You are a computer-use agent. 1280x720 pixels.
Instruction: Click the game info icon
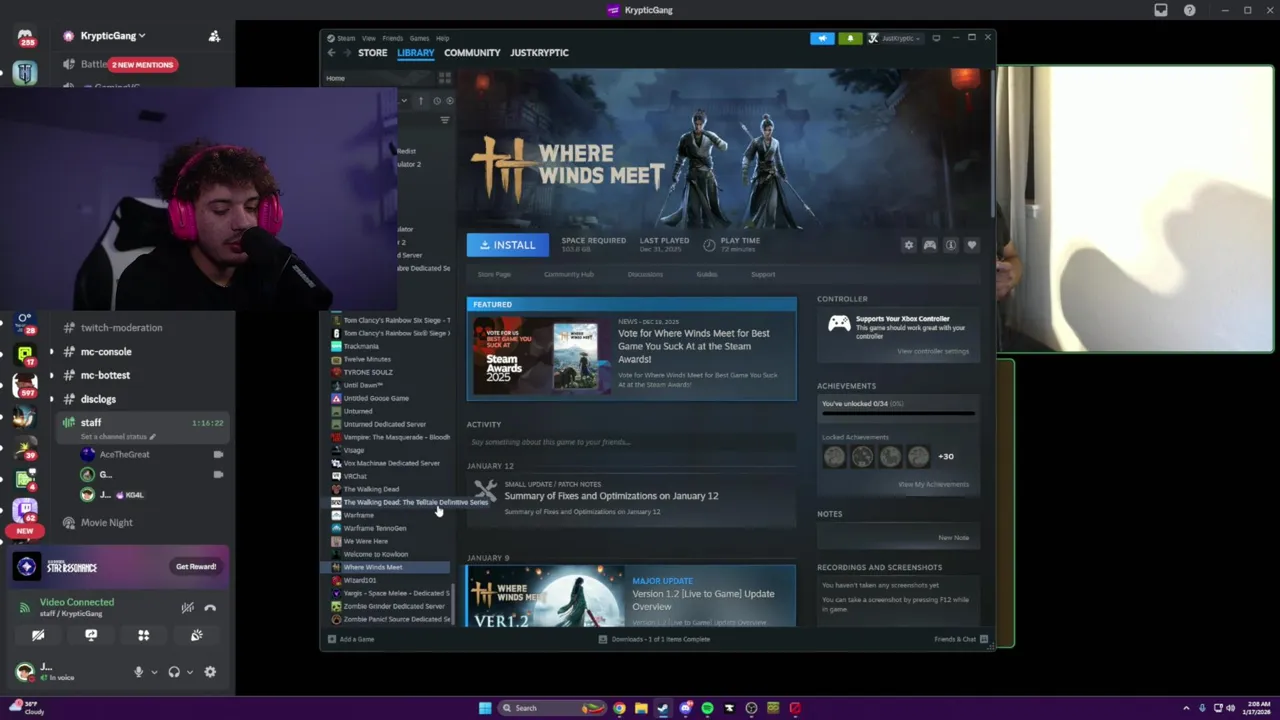pyautogui.click(x=951, y=245)
